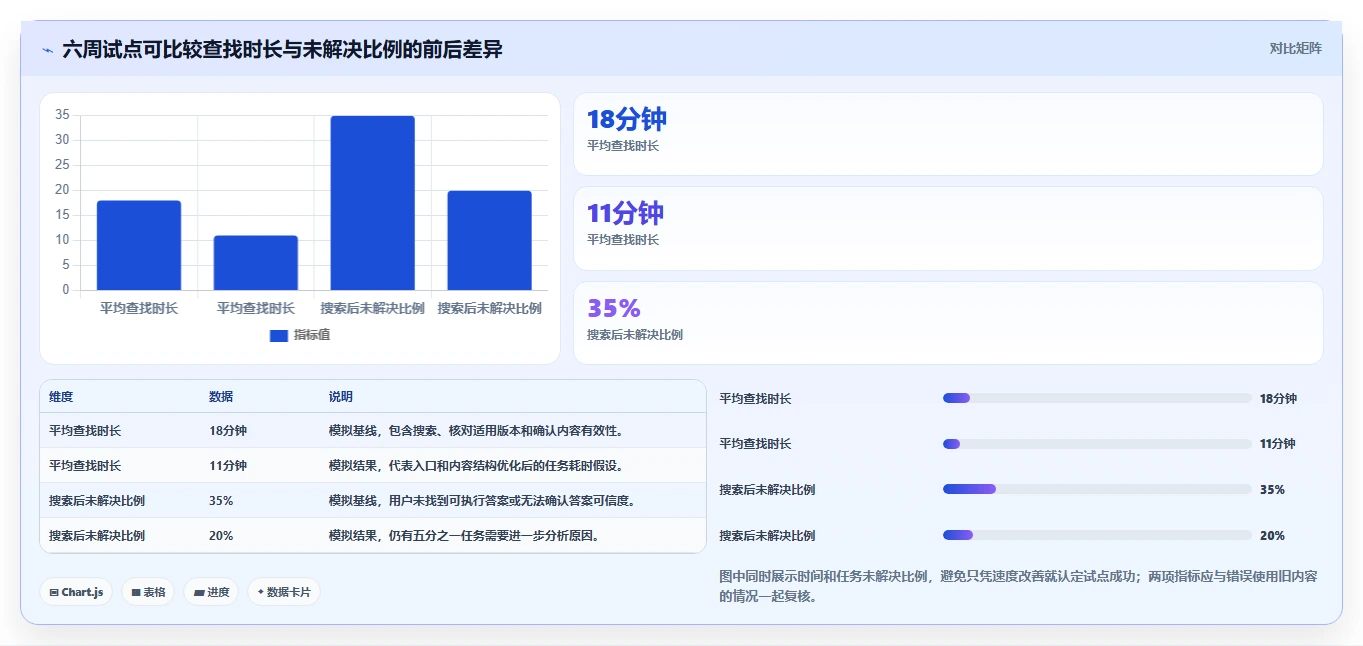Click description 模拟基线，包含搜索、核对适用版本和确认内容有效性。

coord(477,431)
